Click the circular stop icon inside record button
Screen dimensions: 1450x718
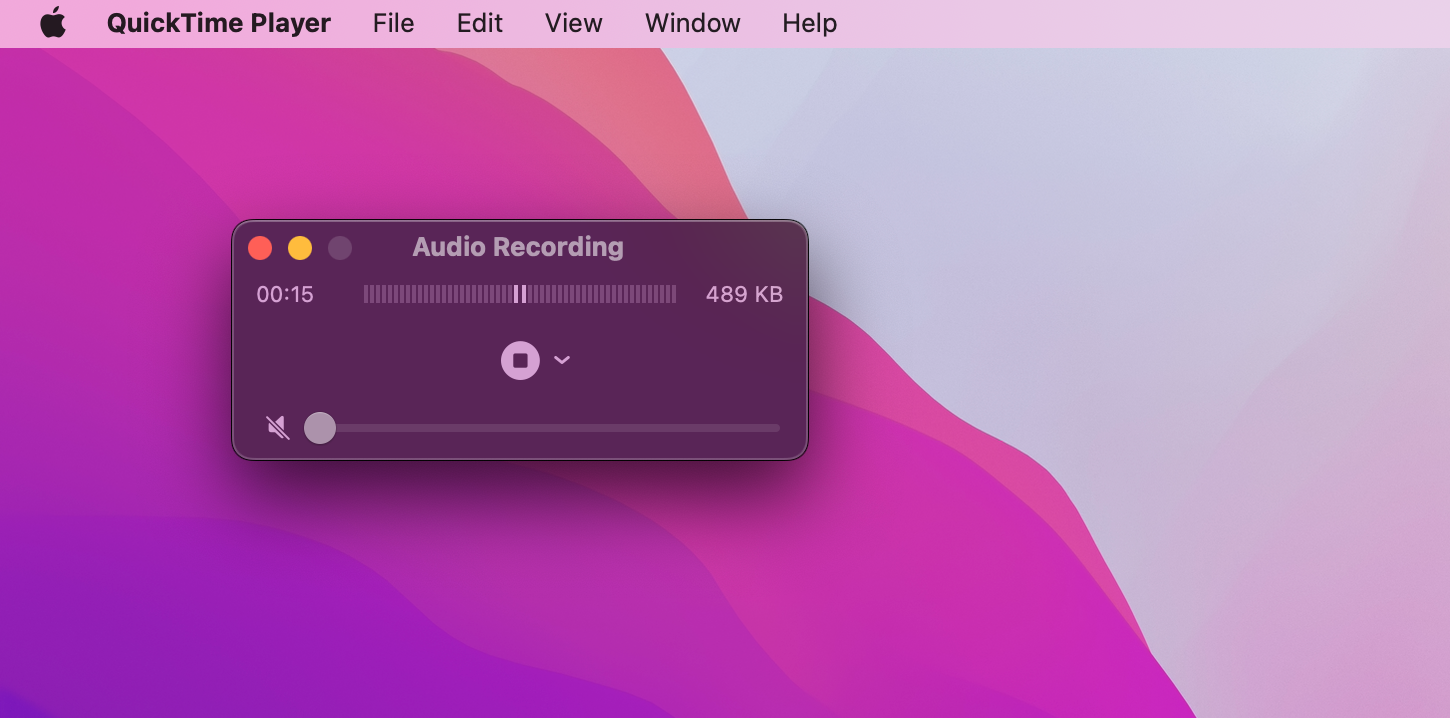[520, 360]
